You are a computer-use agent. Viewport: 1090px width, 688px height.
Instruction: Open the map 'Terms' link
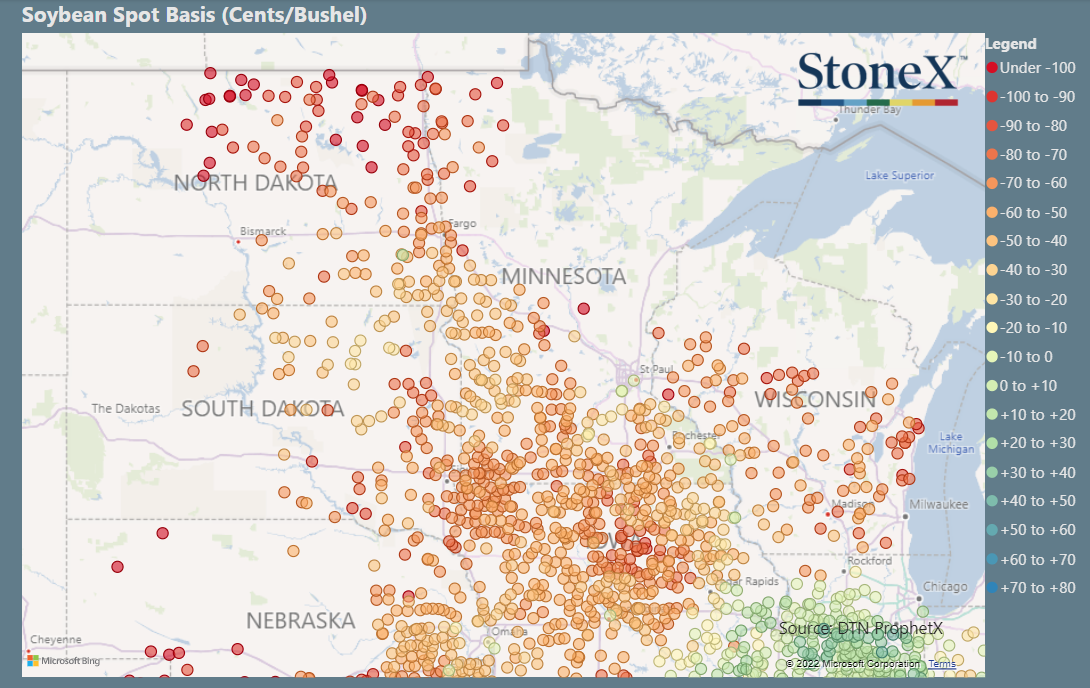click(x=942, y=664)
